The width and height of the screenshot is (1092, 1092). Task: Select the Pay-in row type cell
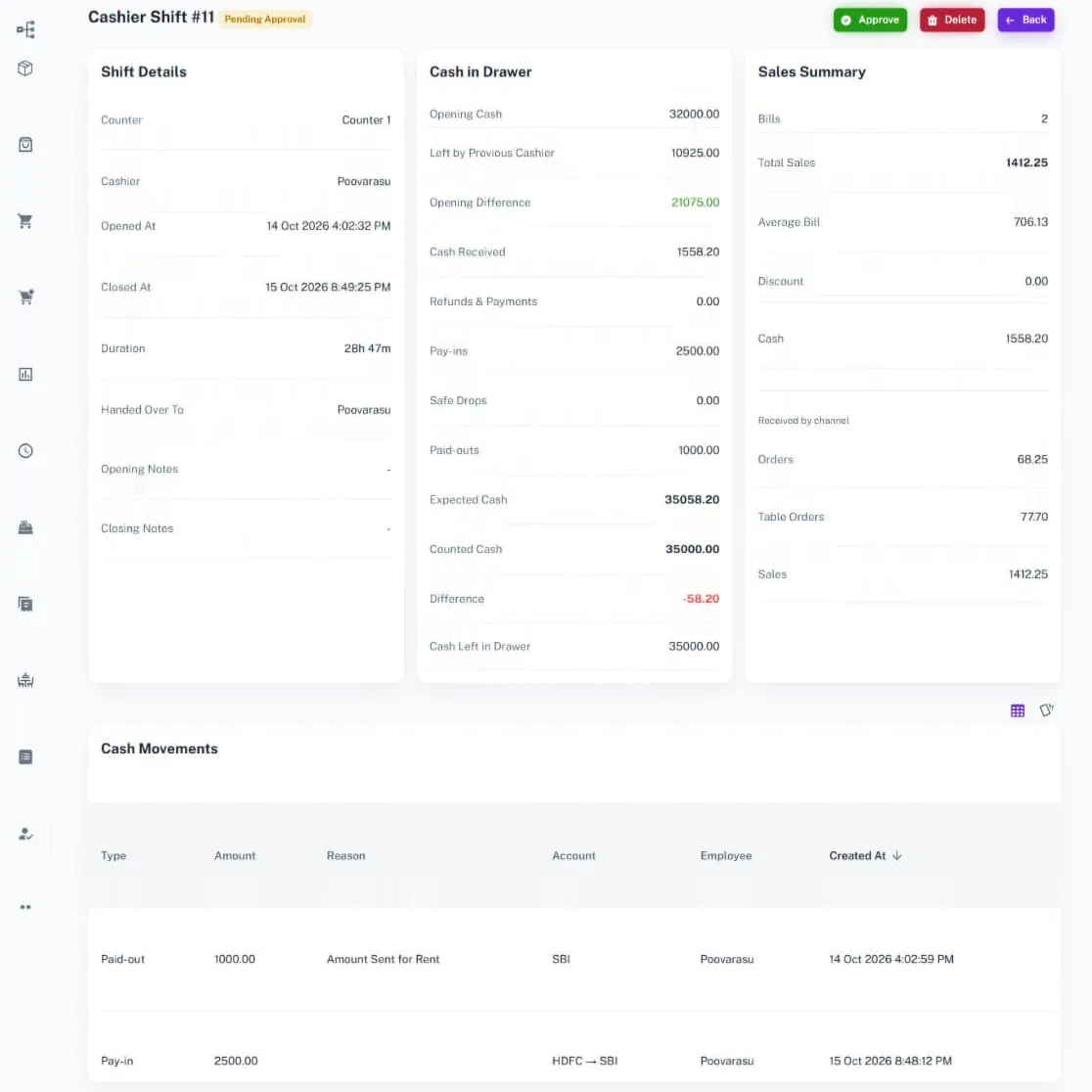point(117,1061)
